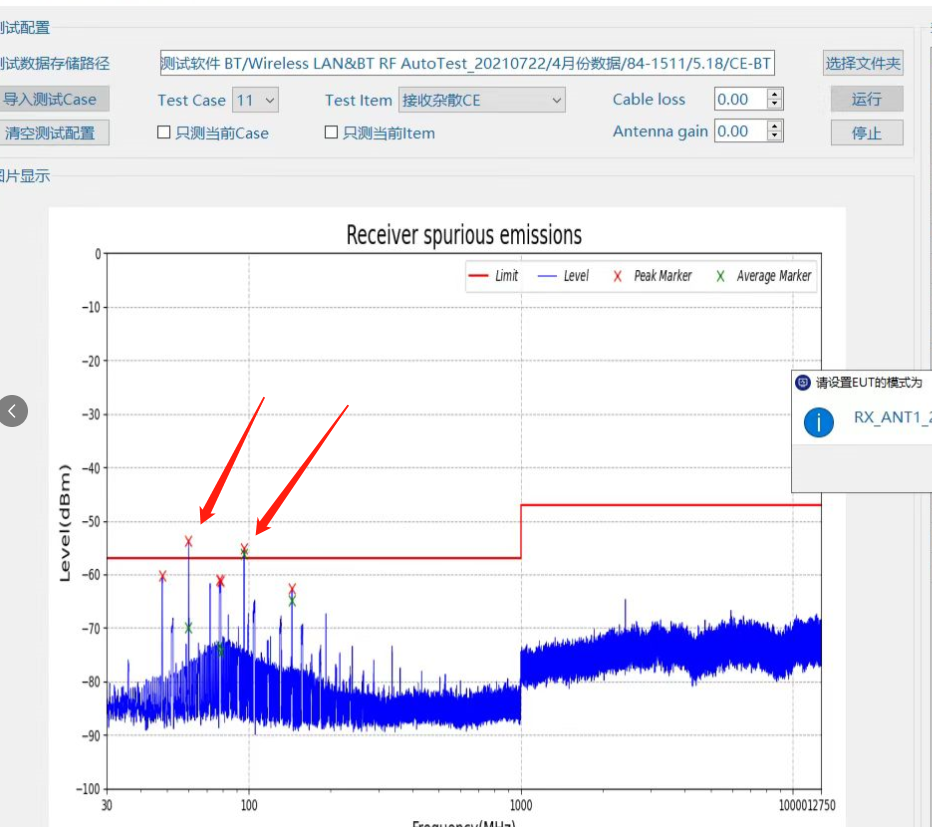This screenshot has width=932, height=827.
Task: Open the Test Case dropdown
Action: click(255, 100)
